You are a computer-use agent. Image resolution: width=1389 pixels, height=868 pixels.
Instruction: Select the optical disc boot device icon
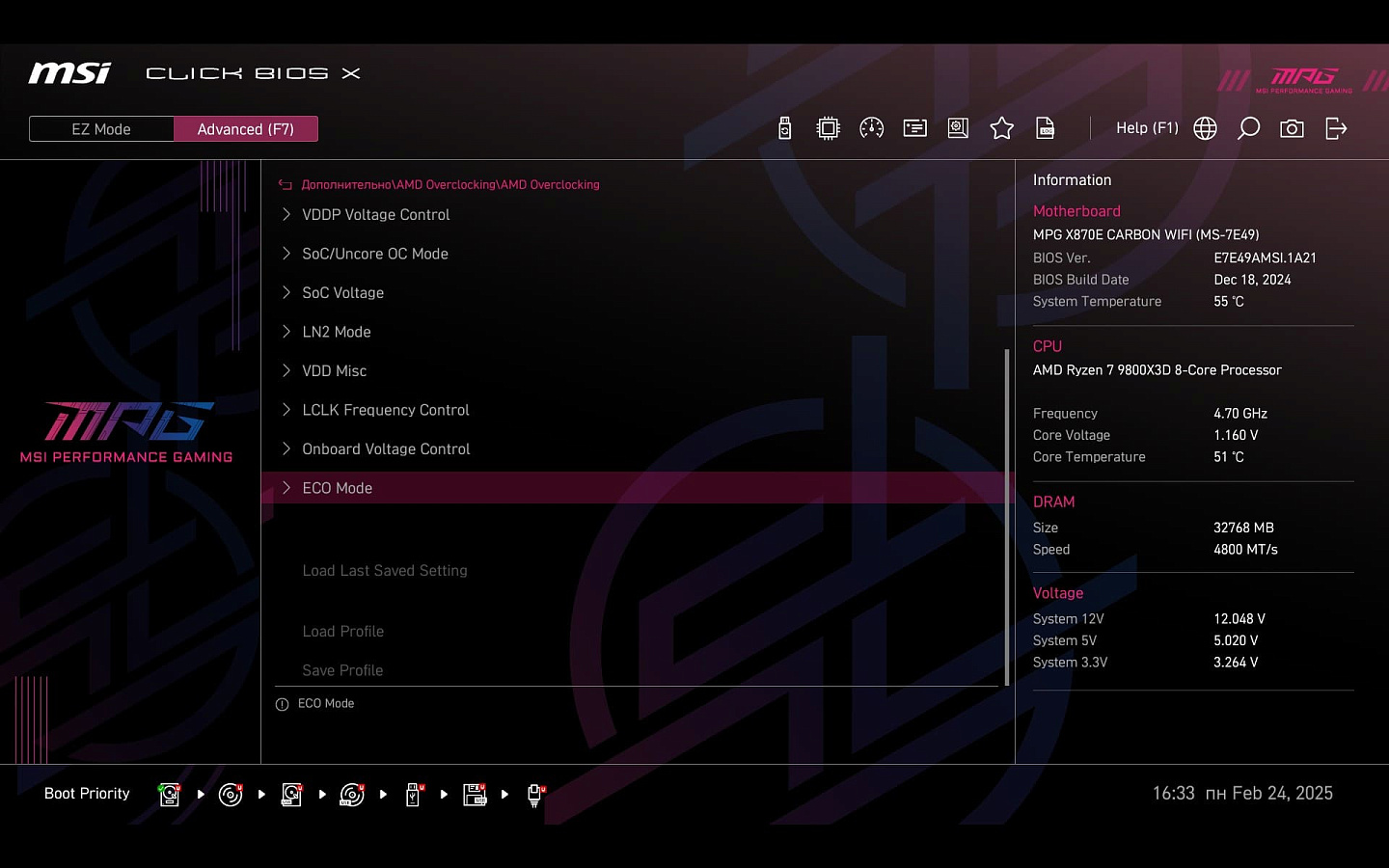coord(231,794)
